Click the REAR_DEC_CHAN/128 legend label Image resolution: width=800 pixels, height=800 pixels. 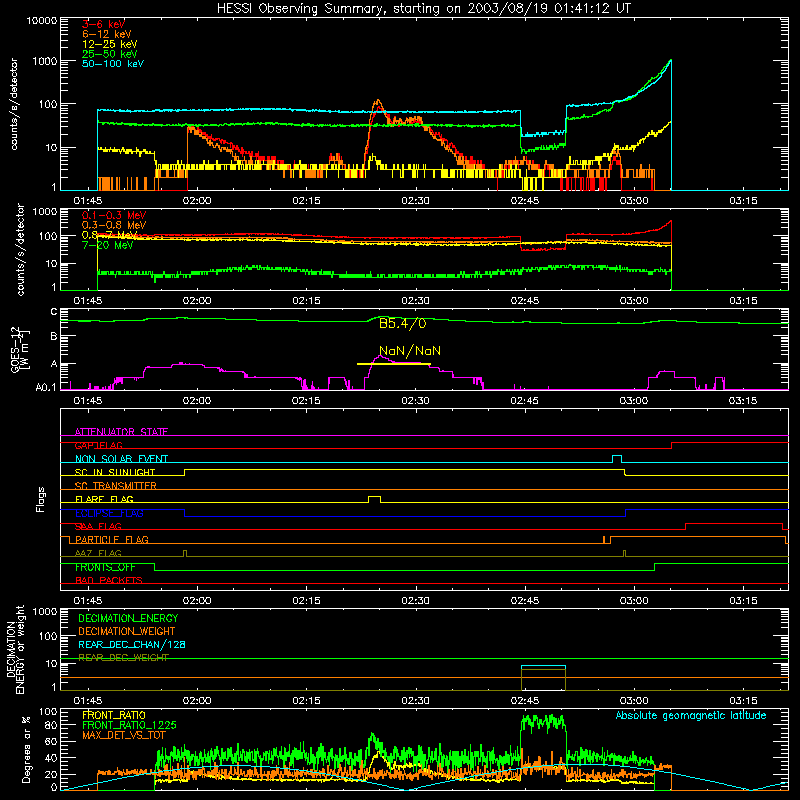tap(132, 644)
